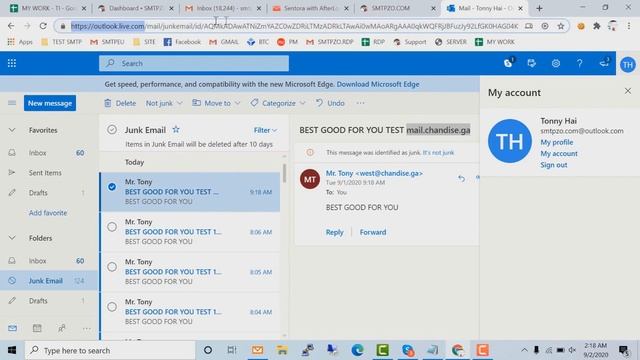Image resolution: width=640 pixels, height=360 pixels.
Task: Click the Forward link under the message
Action: 373,232
